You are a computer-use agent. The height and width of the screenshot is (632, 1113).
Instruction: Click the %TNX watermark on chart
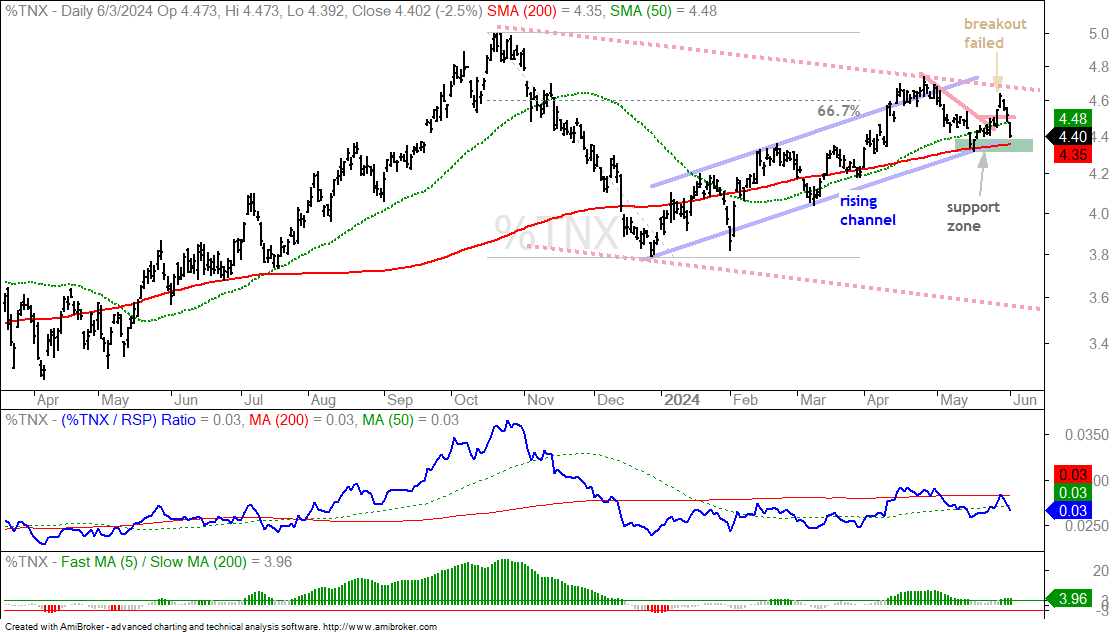556,232
